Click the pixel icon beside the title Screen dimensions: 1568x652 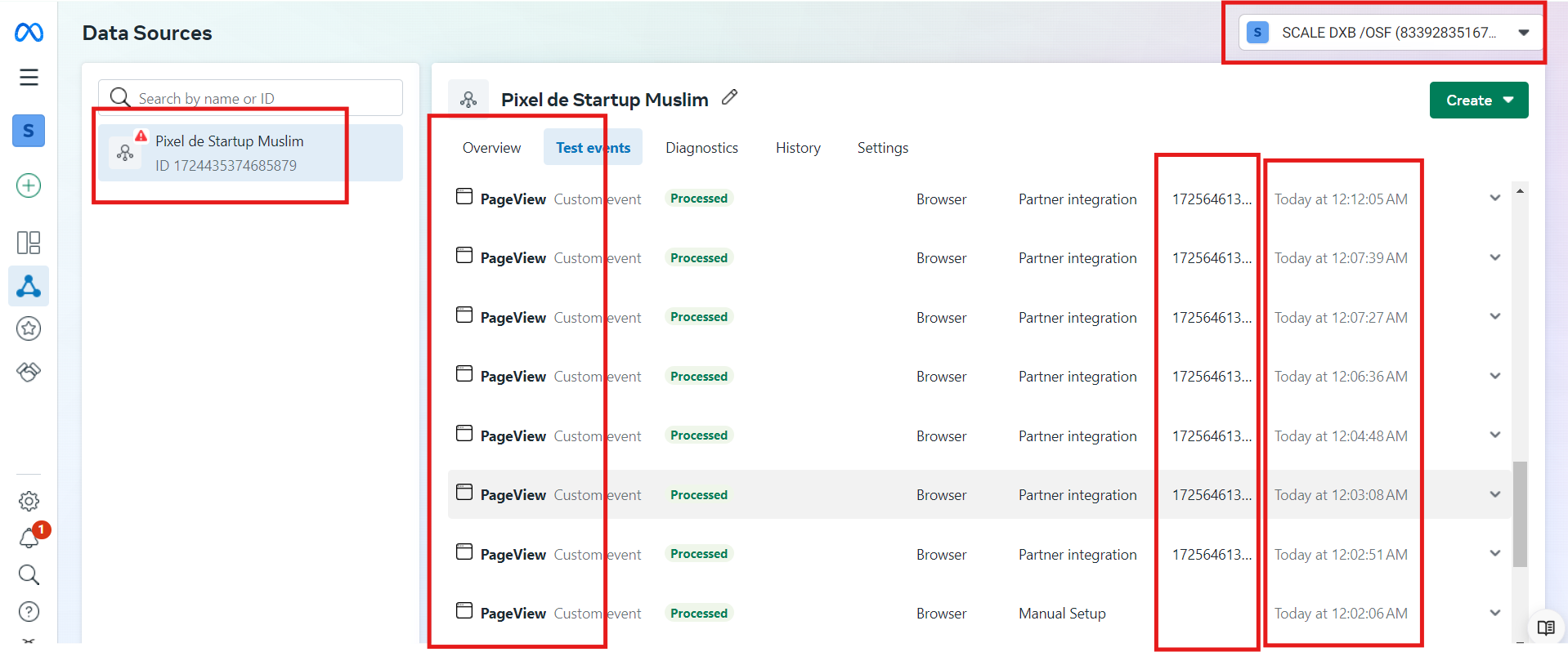pyautogui.click(x=468, y=100)
